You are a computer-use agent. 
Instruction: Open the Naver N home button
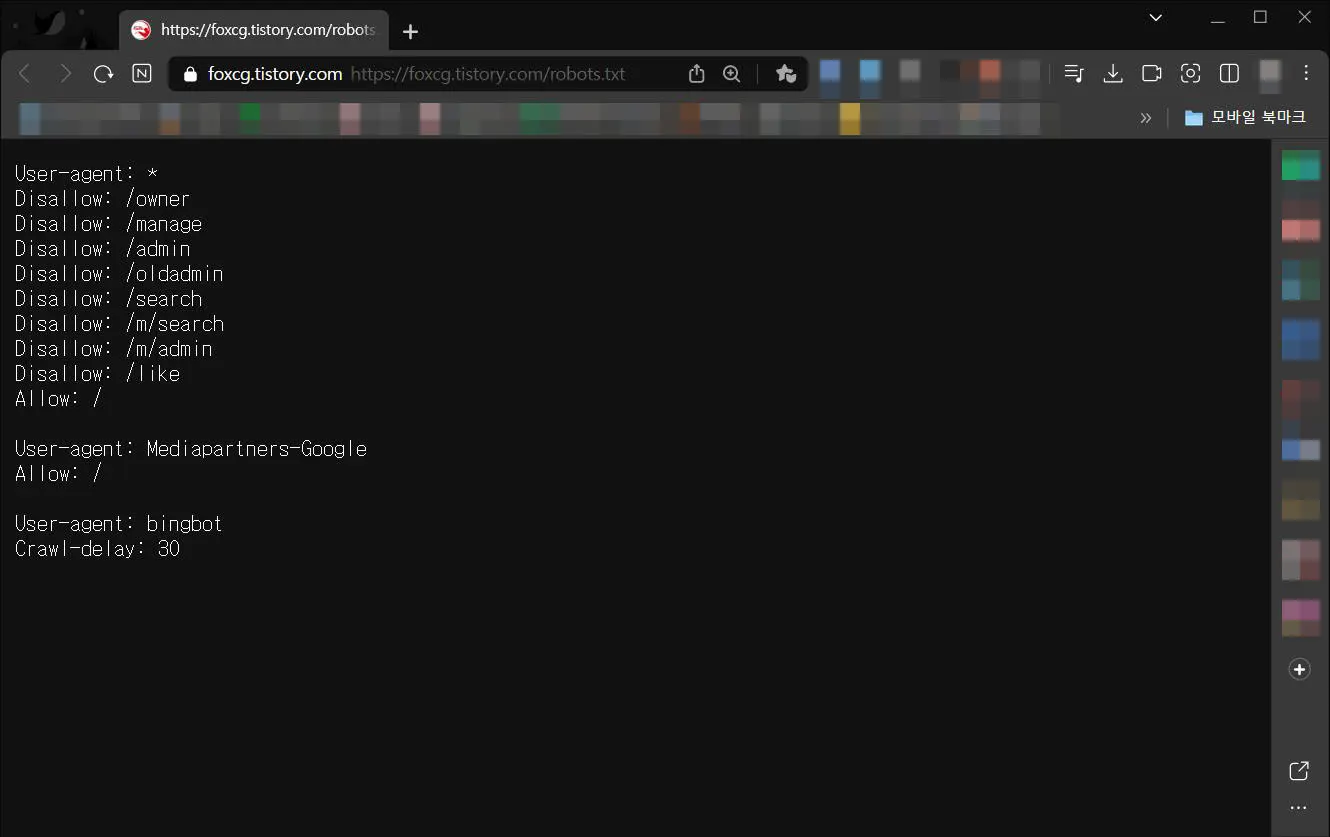click(x=142, y=74)
